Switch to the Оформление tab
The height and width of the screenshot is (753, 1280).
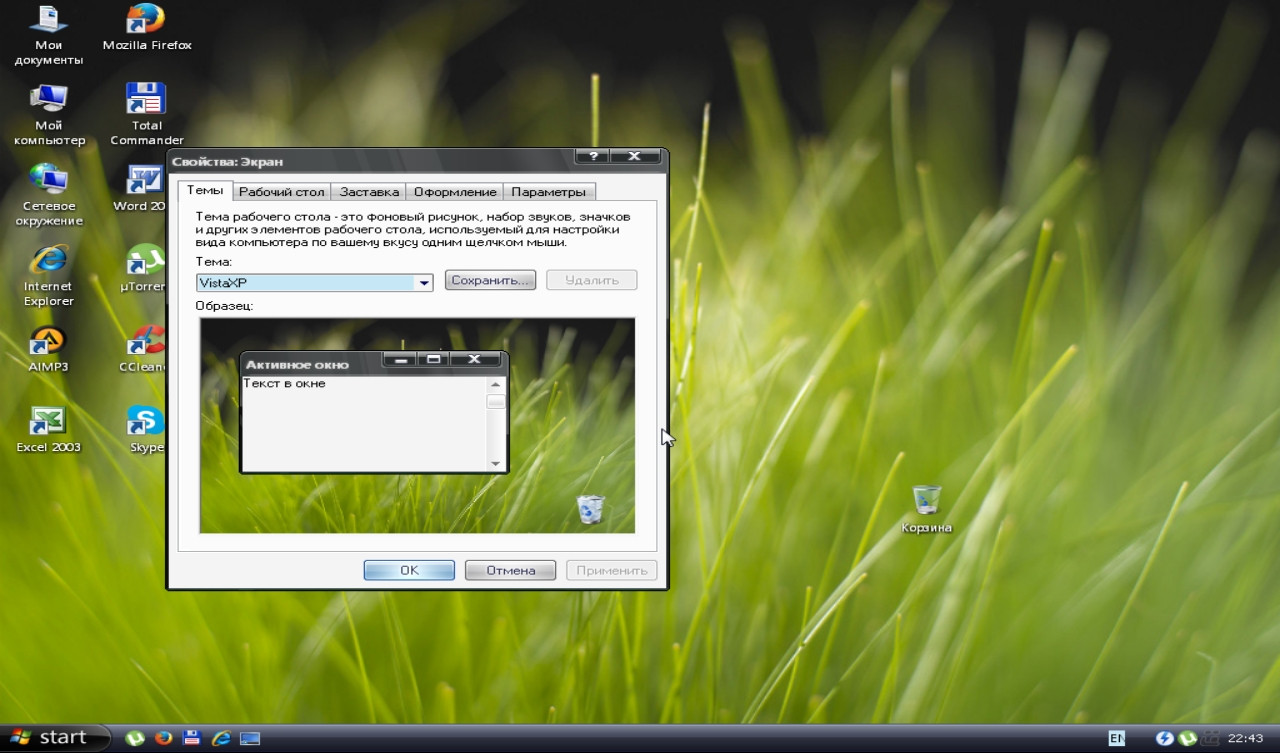455,192
